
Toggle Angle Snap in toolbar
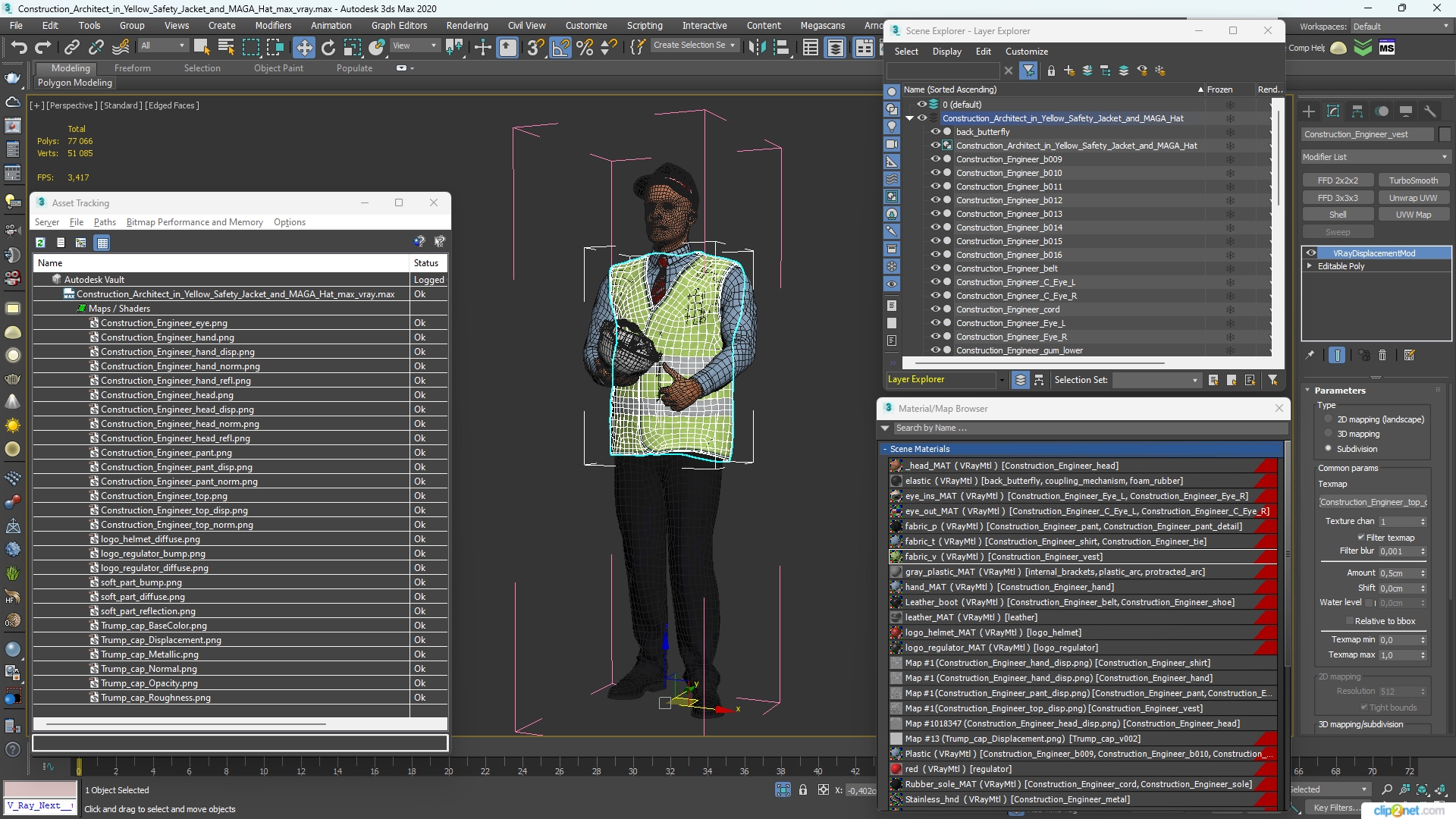(x=560, y=47)
